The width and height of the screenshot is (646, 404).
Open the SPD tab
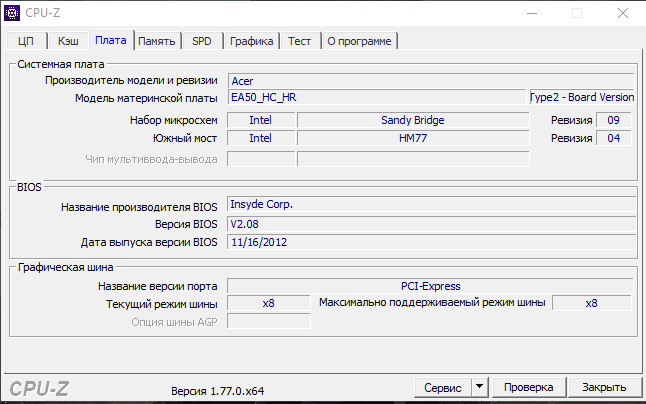(202, 41)
